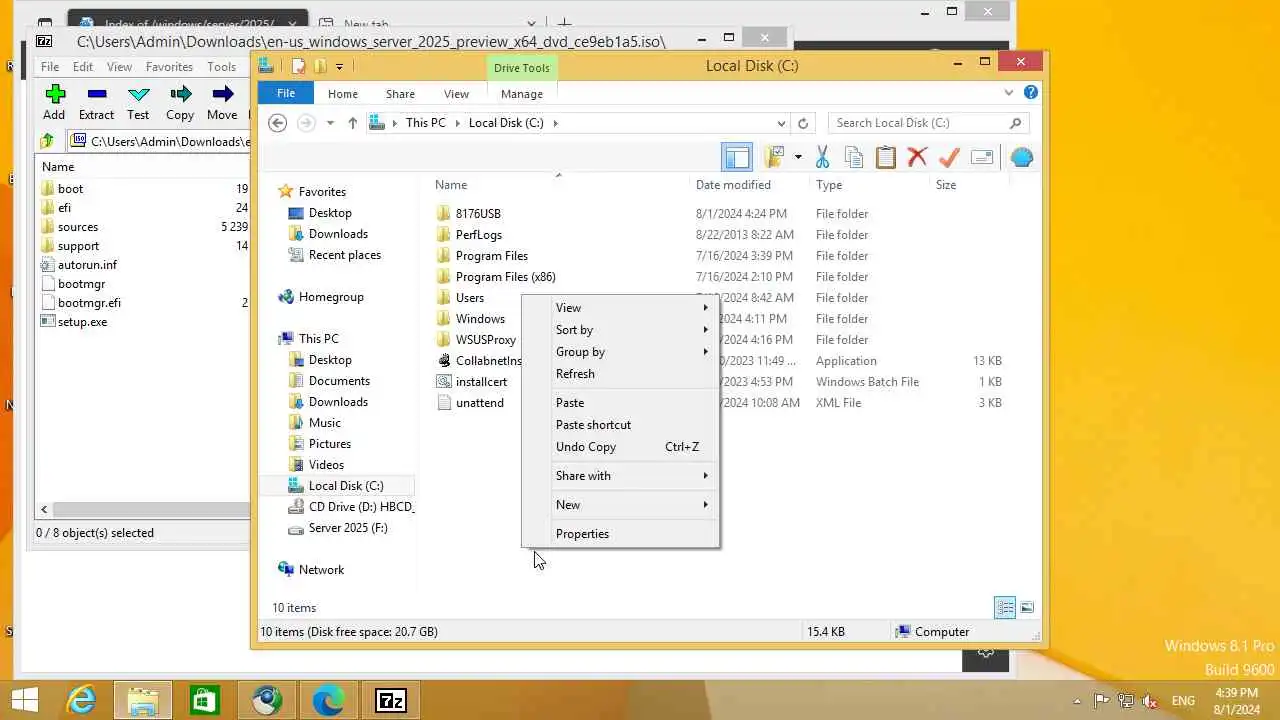
Task: Open the recent locations dropdown arrow
Action: tap(330, 123)
